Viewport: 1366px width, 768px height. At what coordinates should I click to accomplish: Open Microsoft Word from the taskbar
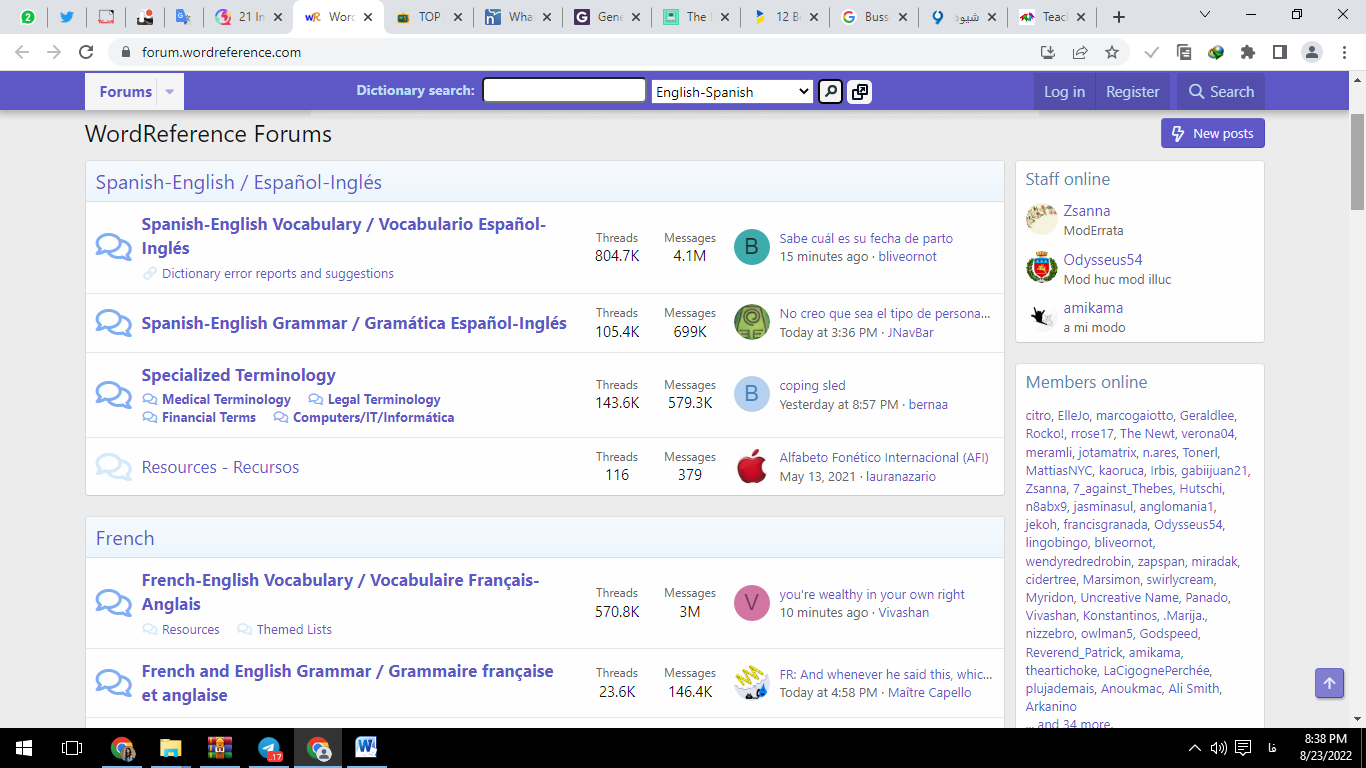click(366, 748)
